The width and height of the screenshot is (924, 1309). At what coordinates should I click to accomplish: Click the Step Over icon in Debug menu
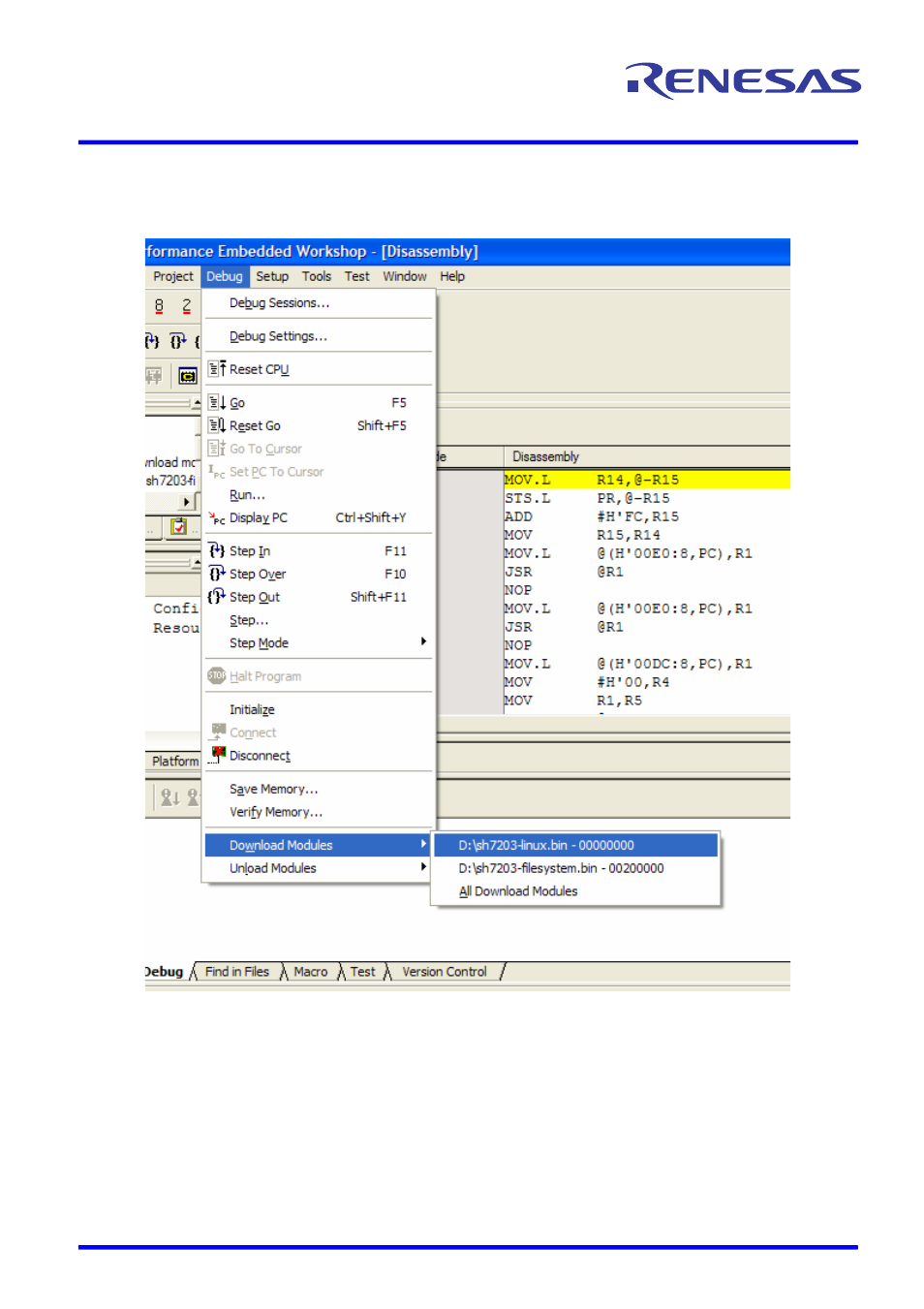click(217, 574)
